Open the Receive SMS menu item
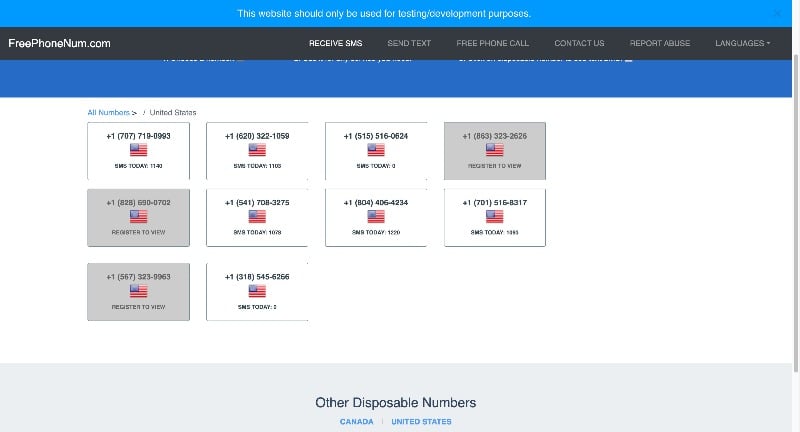 coord(335,43)
